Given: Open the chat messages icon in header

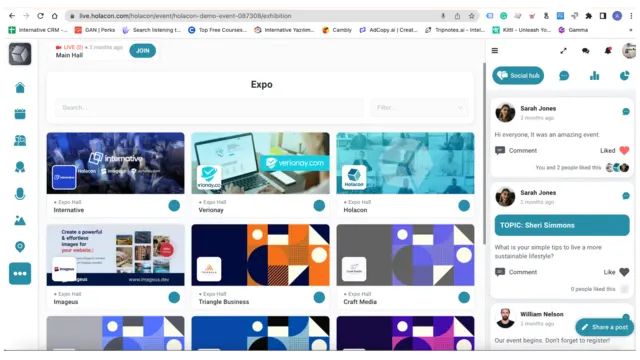Looking at the screenshot, I should tap(586, 51).
